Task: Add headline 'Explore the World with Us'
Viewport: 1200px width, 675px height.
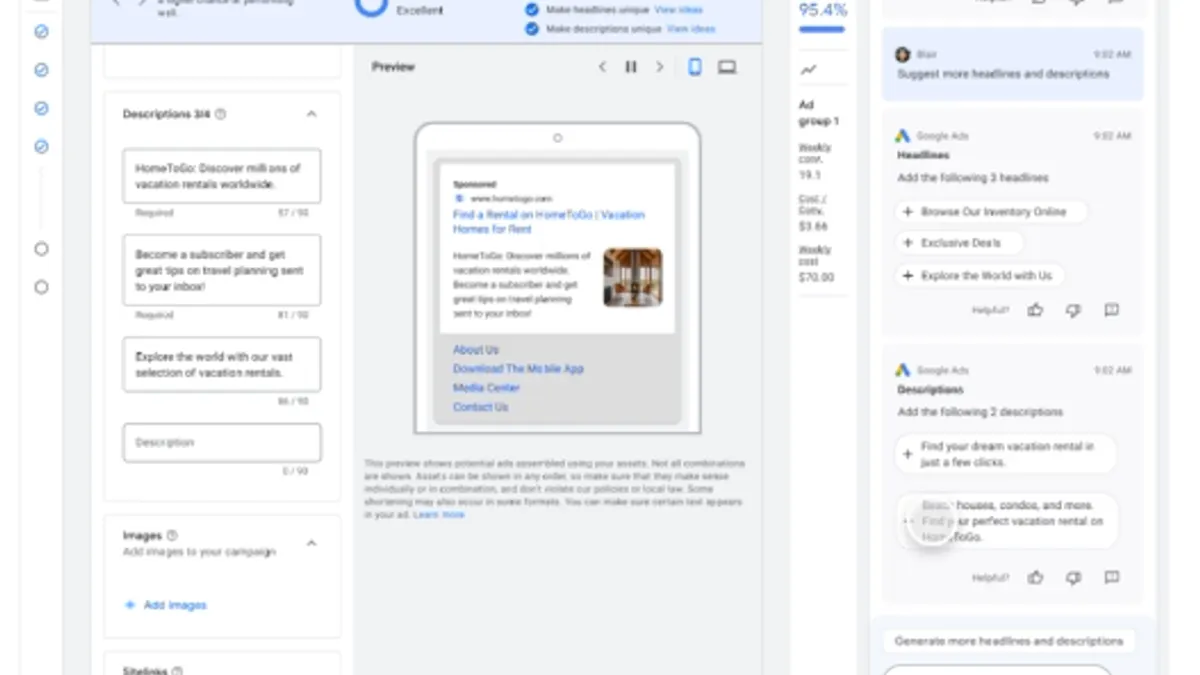Action: 979,275
